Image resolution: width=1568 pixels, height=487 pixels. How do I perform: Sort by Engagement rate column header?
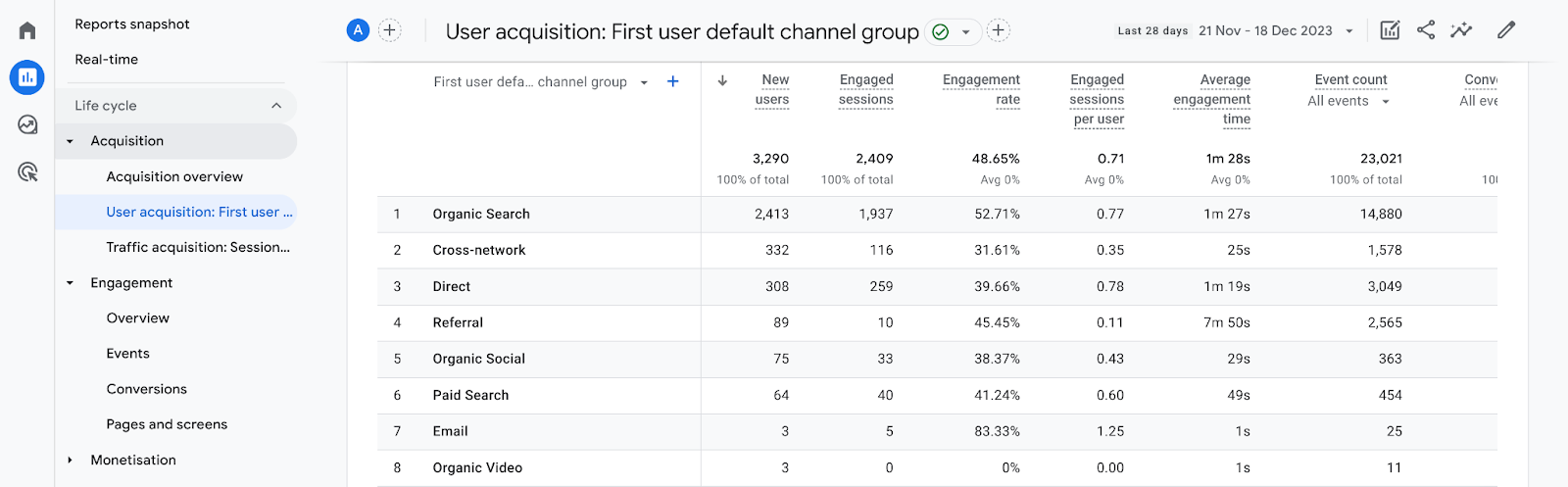tap(981, 89)
